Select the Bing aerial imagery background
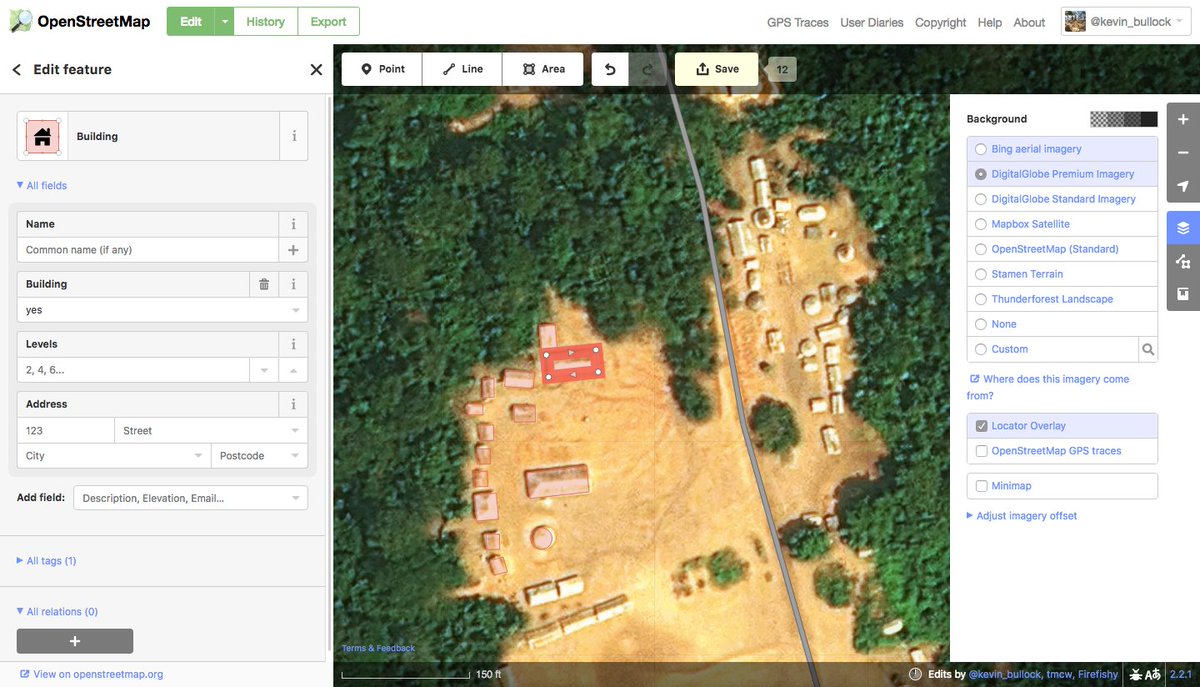 [1062, 149]
